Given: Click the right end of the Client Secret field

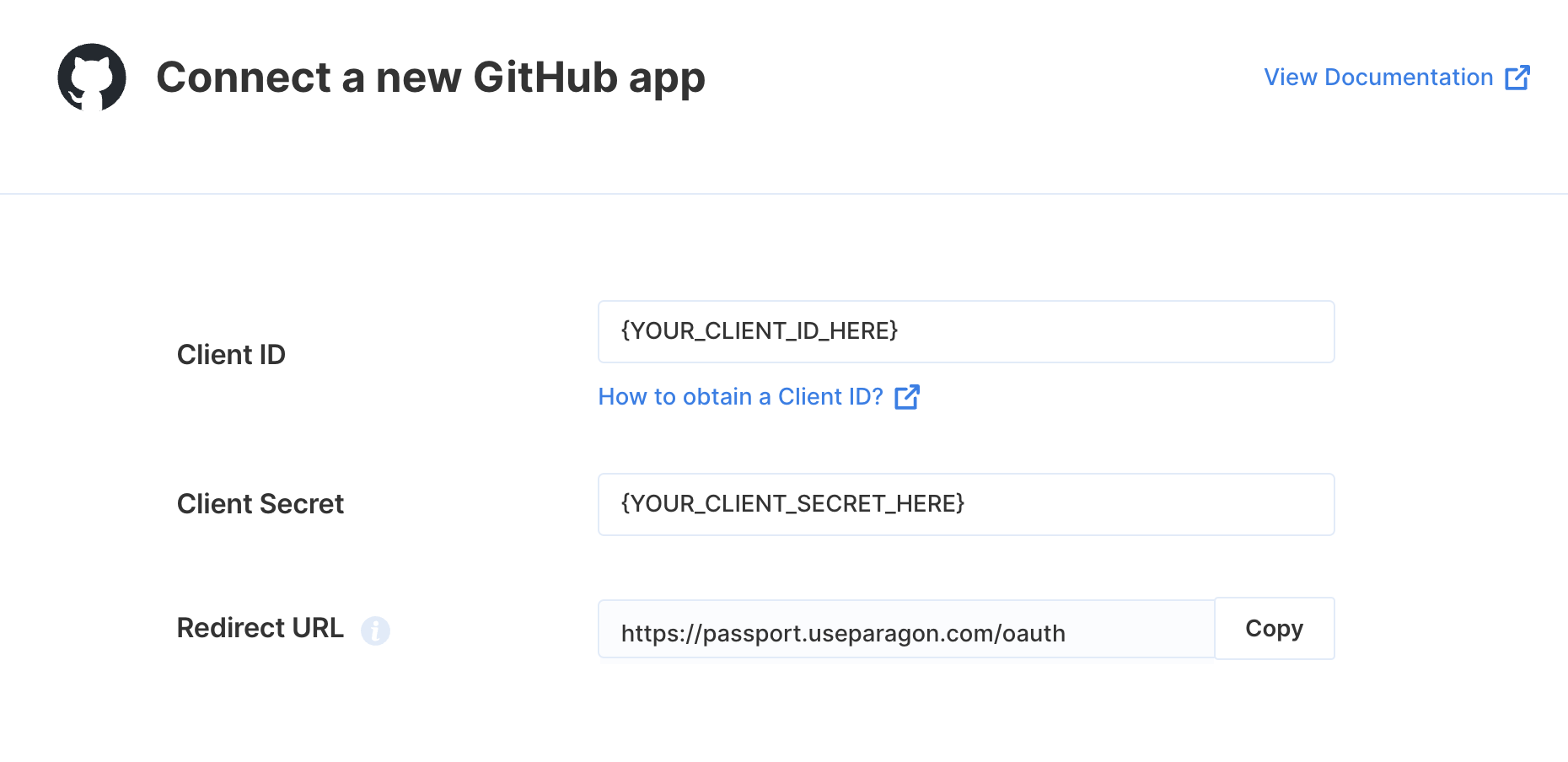Looking at the screenshot, I should 1307,505.
